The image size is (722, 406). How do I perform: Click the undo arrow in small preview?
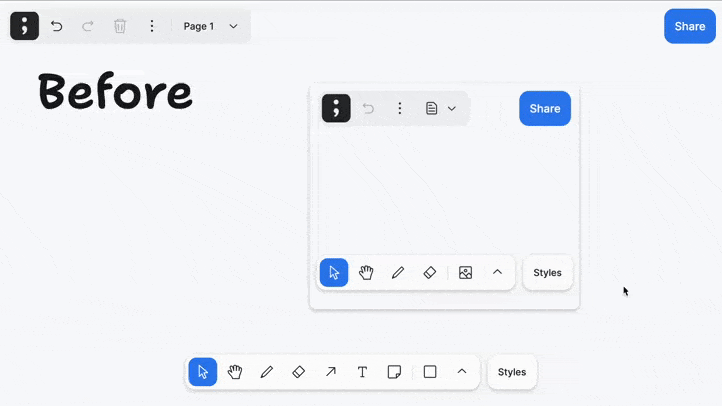[368, 109]
